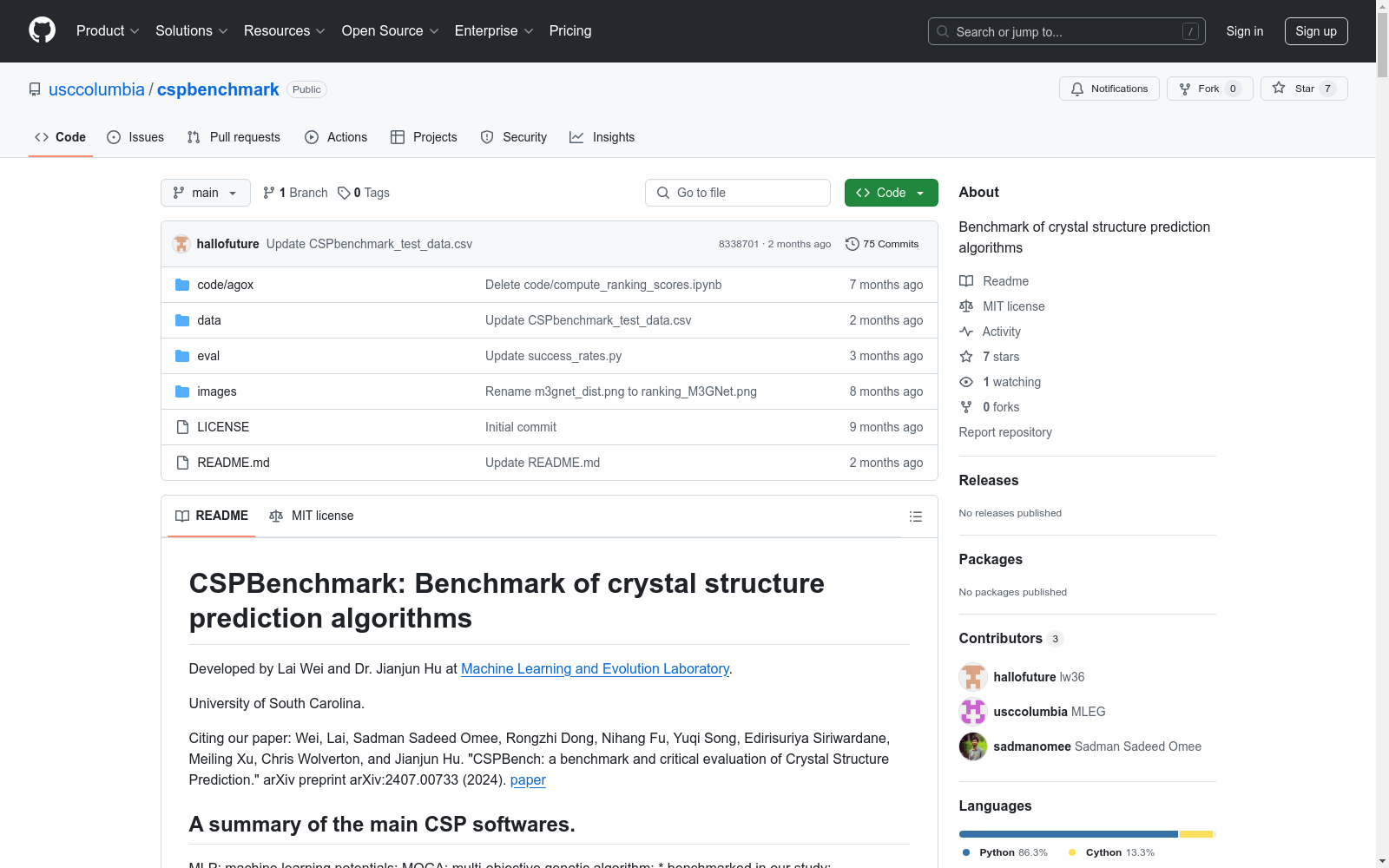Open commit hash 8338701
This screenshot has height=868, width=1389.
(738, 244)
